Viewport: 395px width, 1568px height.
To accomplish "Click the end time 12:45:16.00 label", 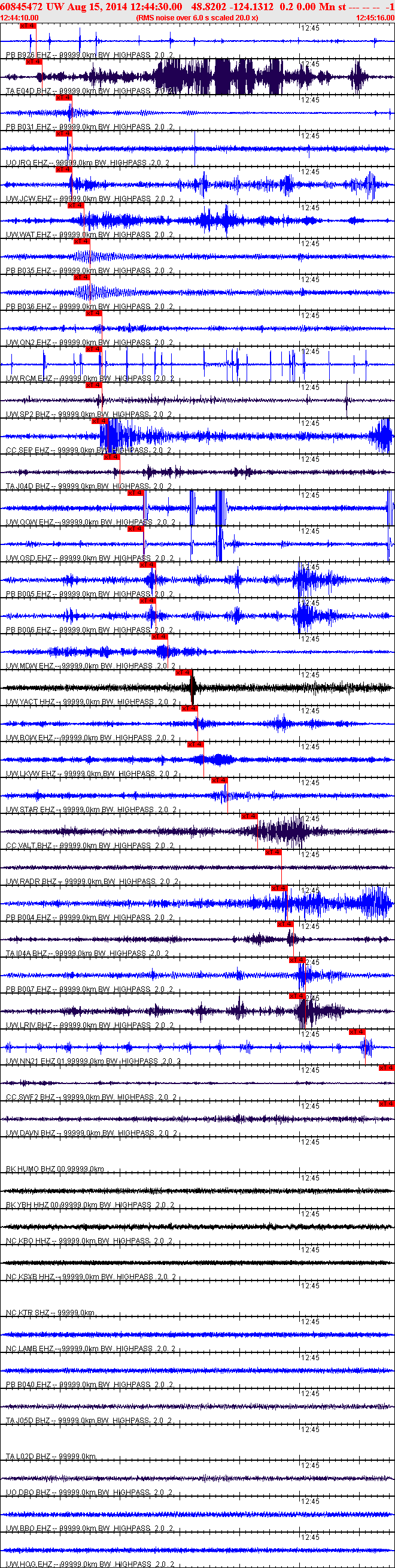I will tap(375, 17).
